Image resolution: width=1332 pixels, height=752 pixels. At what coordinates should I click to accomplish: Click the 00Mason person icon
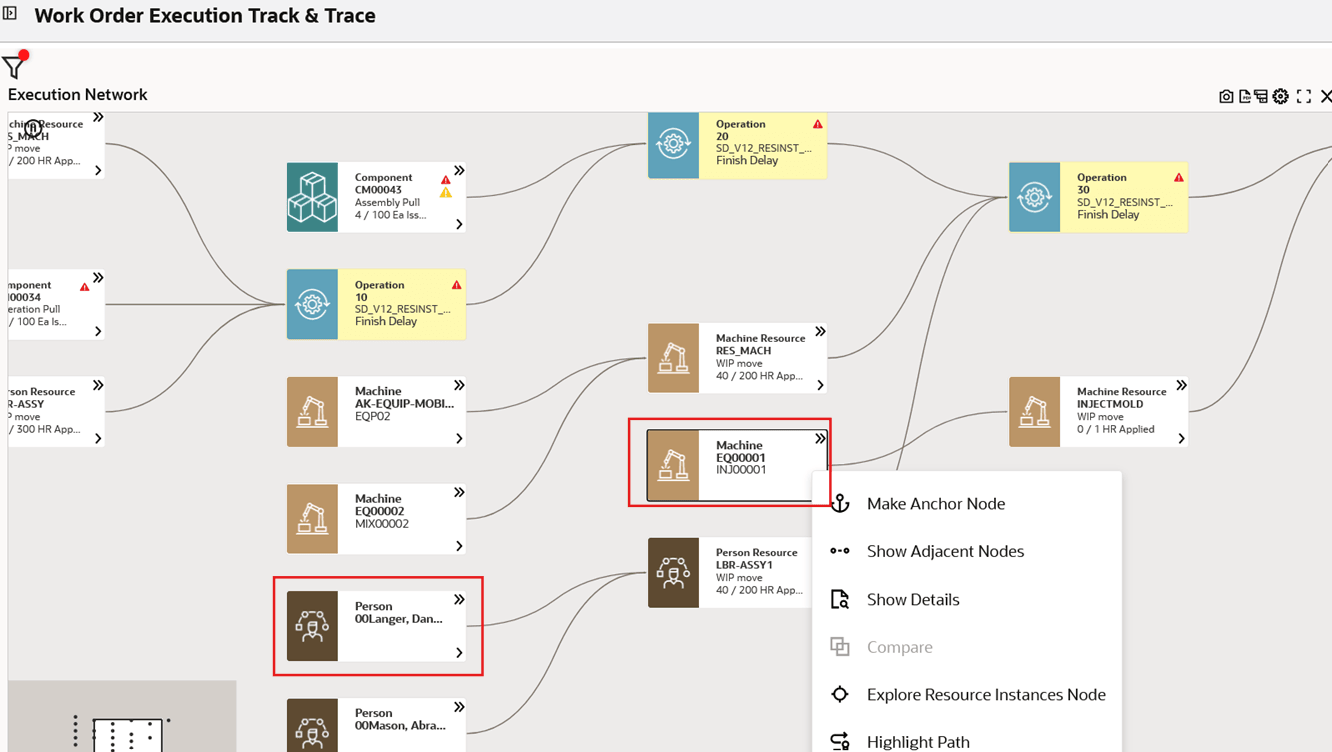312,726
